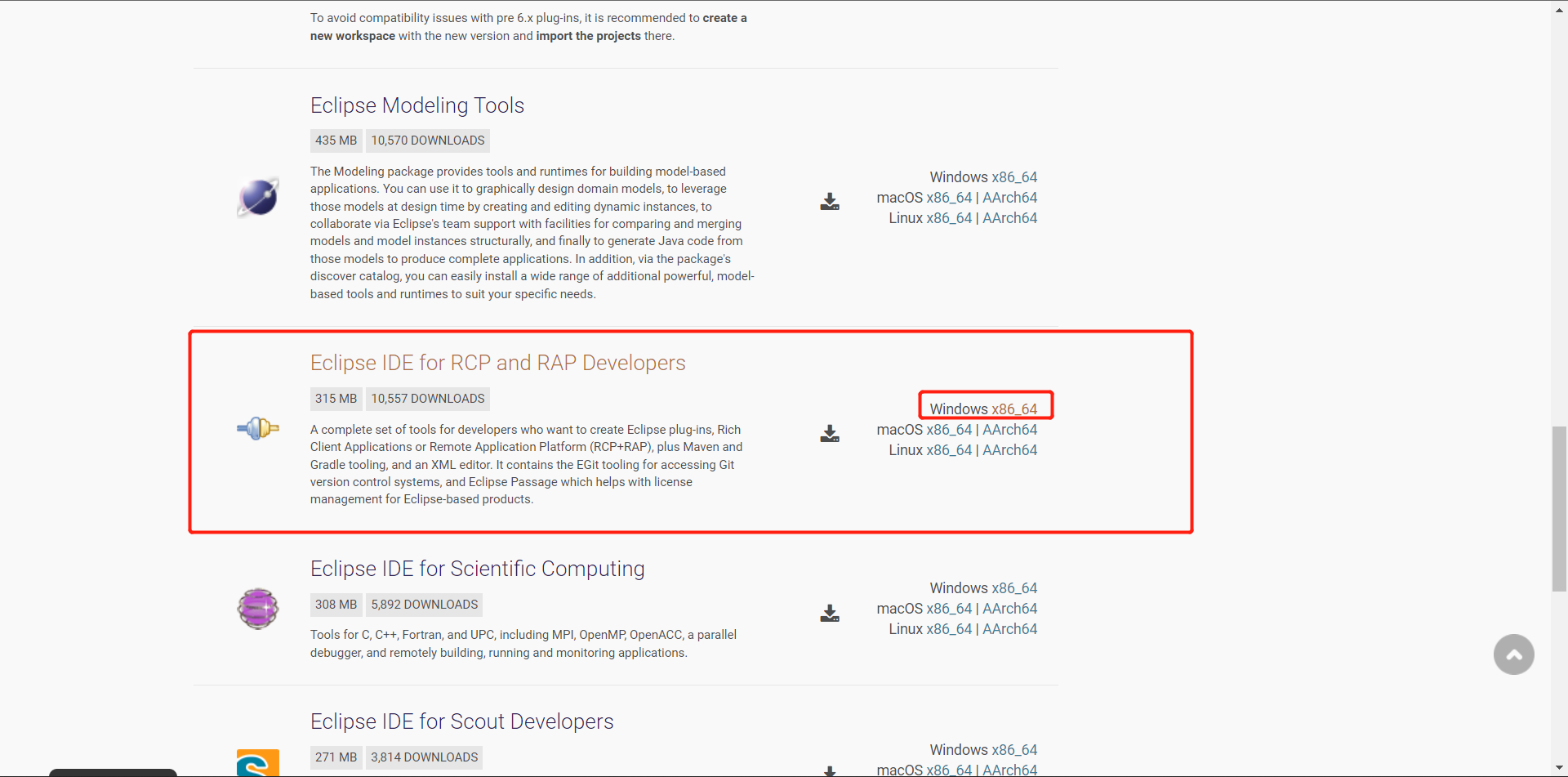Click the 308 MB size badge

pos(336,605)
